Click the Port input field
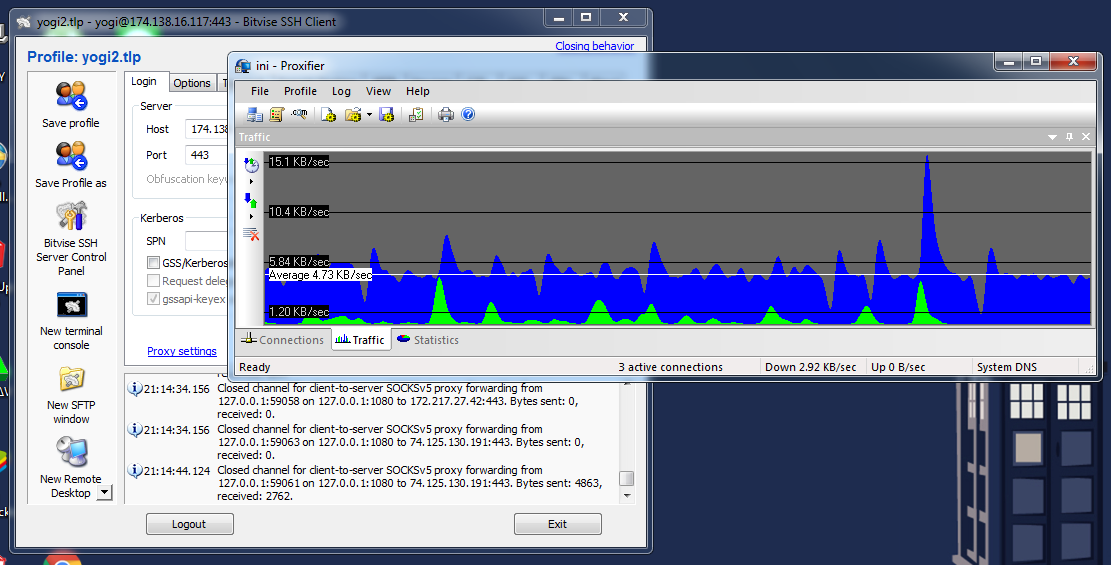This screenshot has width=1111, height=565. click(x=207, y=155)
